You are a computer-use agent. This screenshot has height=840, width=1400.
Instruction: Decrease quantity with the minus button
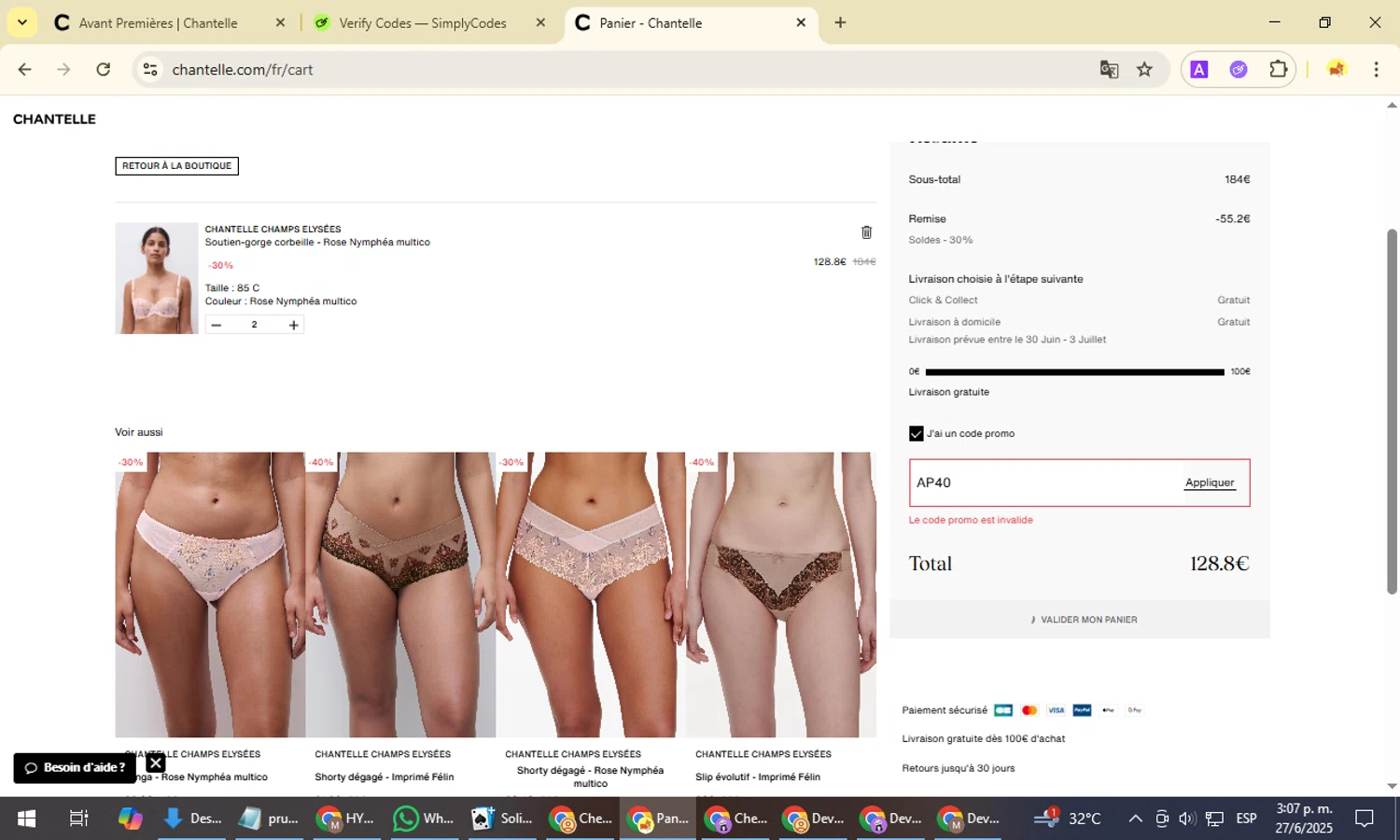coord(217,325)
